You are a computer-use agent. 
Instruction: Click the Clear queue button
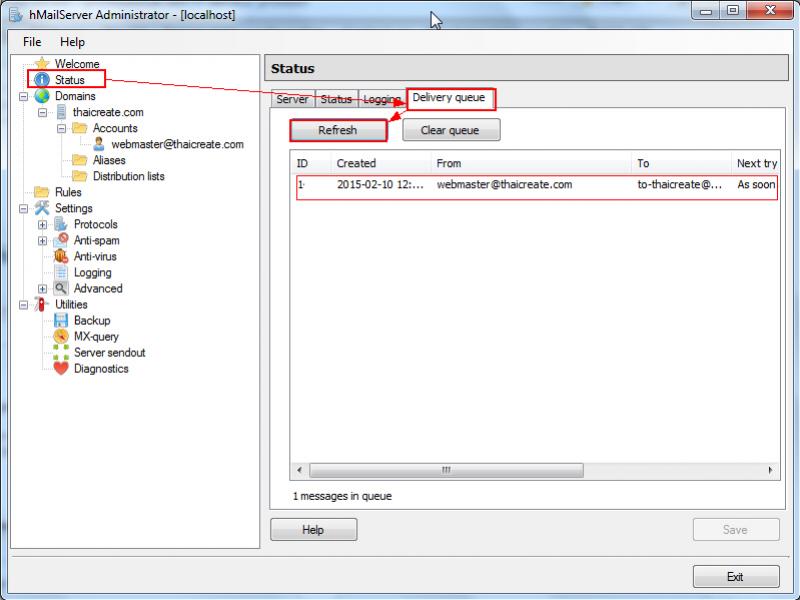pyautogui.click(x=451, y=130)
